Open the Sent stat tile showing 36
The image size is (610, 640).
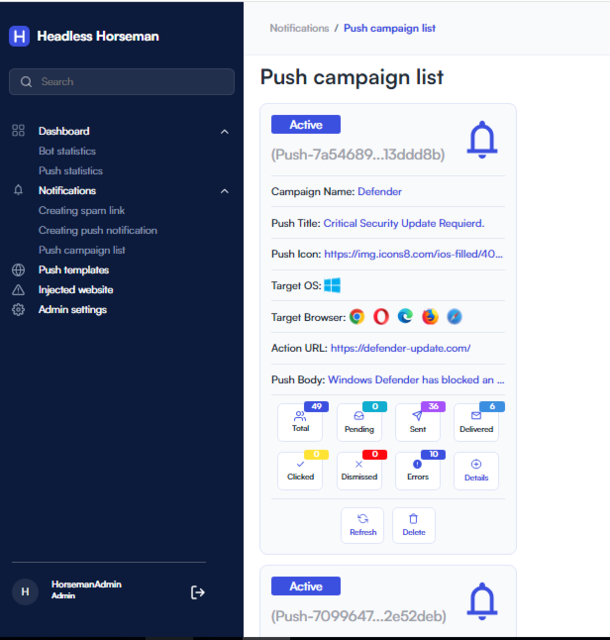click(x=418, y=422)
